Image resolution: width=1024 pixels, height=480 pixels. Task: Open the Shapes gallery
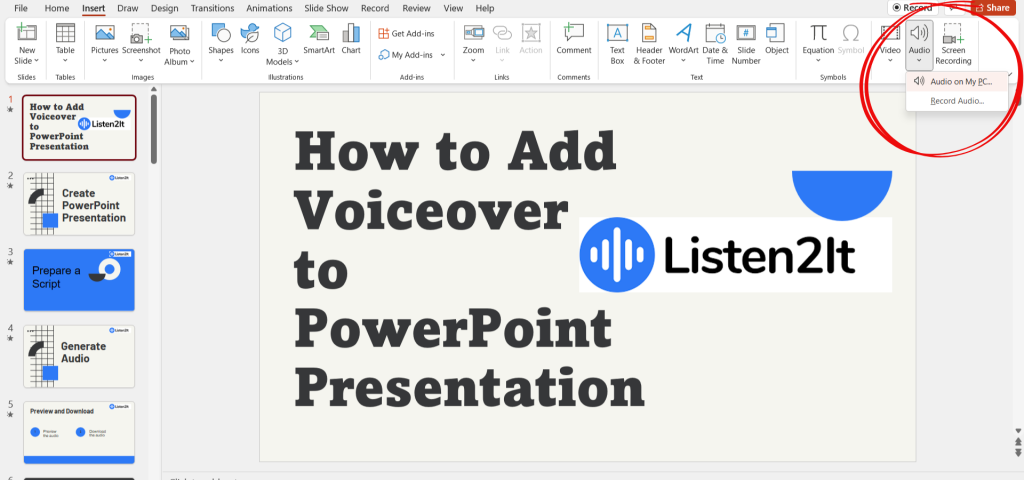[x=221, y=33]
